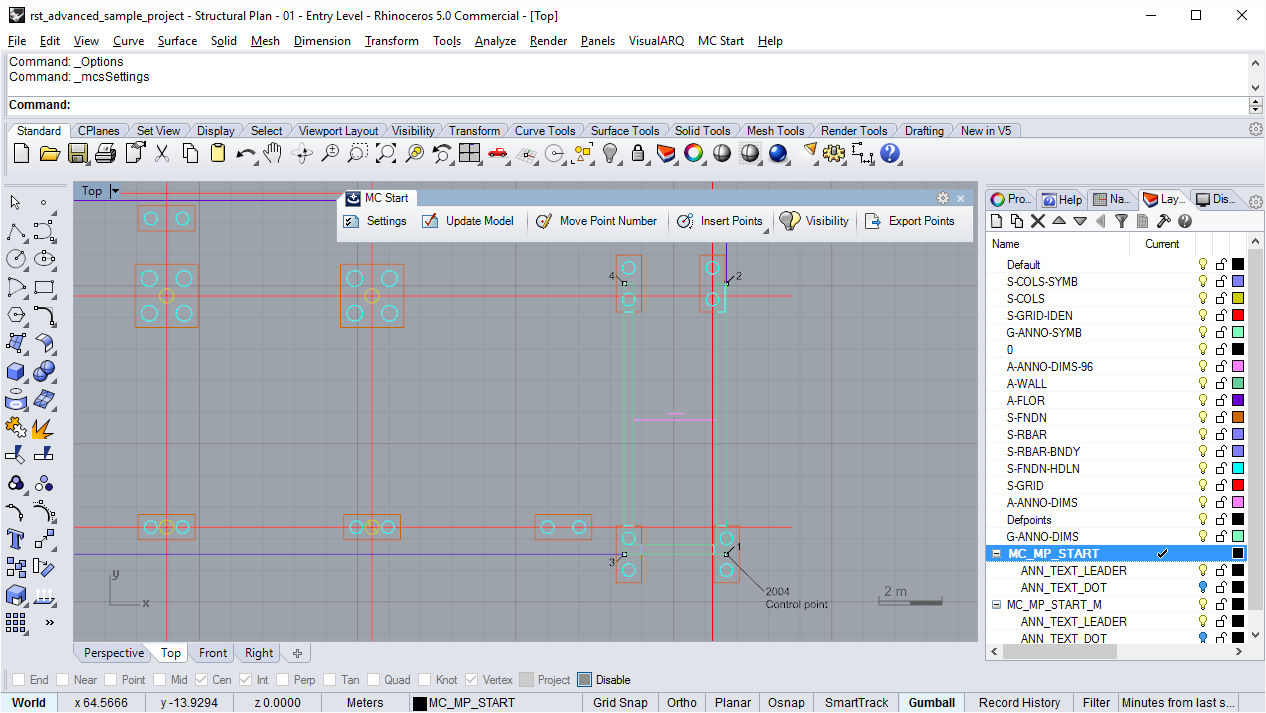This screenshot has width=1266, height=713.
Task: Click the Move Point Number button
Action: (x=597, y=221)
